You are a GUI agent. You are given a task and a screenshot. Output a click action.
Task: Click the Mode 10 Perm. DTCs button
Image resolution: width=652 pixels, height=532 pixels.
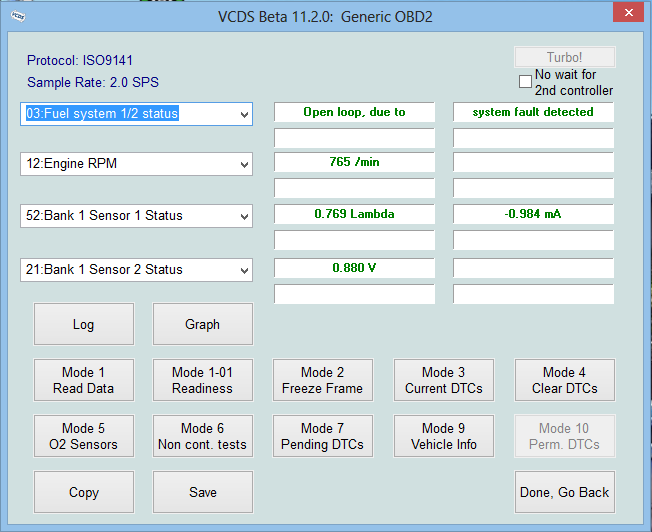click(565, 436)
